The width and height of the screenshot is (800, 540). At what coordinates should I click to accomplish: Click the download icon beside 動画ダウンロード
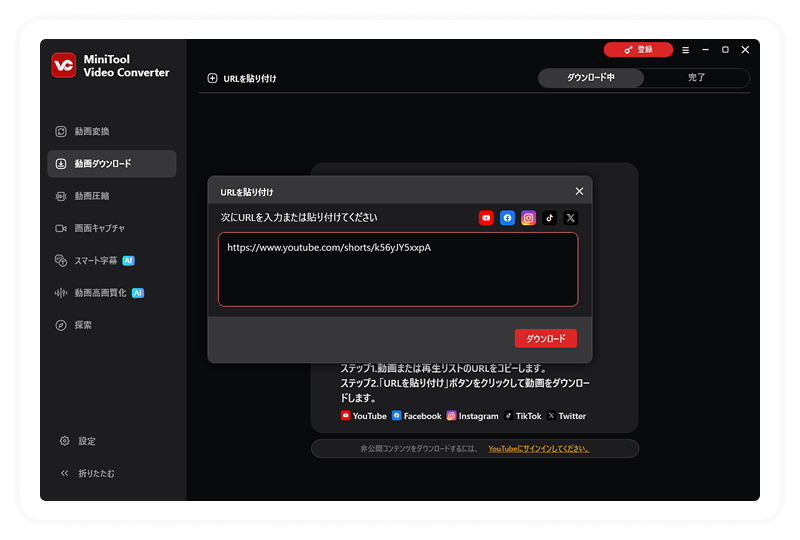61,164
